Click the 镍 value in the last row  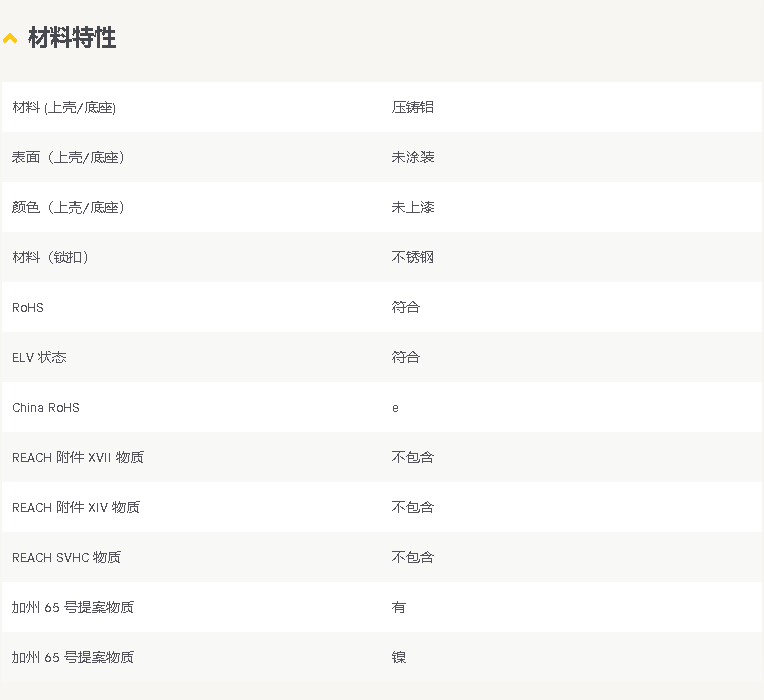pos(398,657)
